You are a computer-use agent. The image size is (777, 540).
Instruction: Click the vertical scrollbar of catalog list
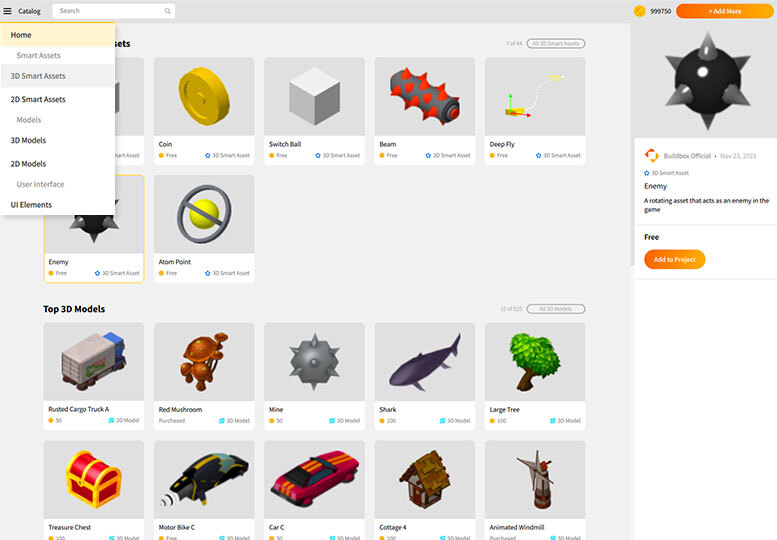(x=632, y=144)
